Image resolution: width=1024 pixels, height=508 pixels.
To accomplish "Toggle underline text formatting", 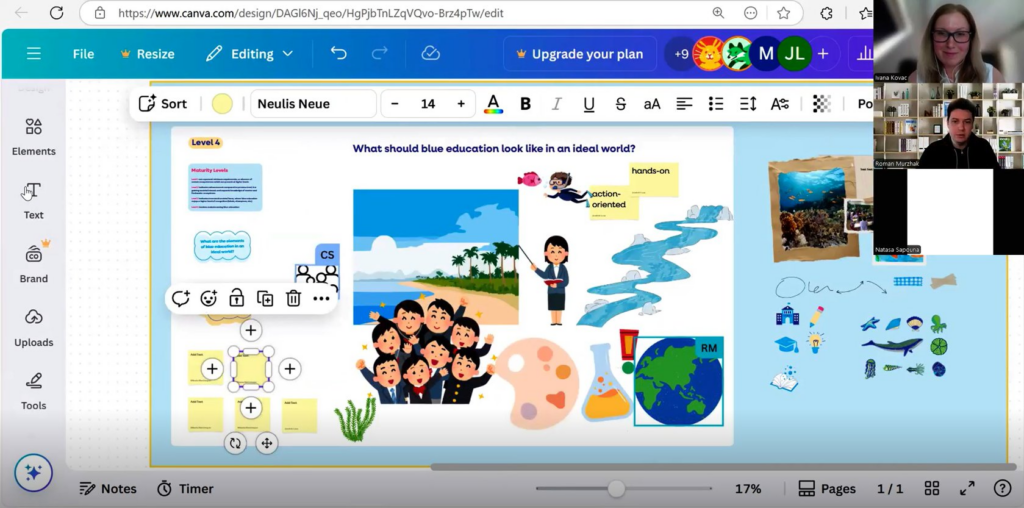I will 589,104.
